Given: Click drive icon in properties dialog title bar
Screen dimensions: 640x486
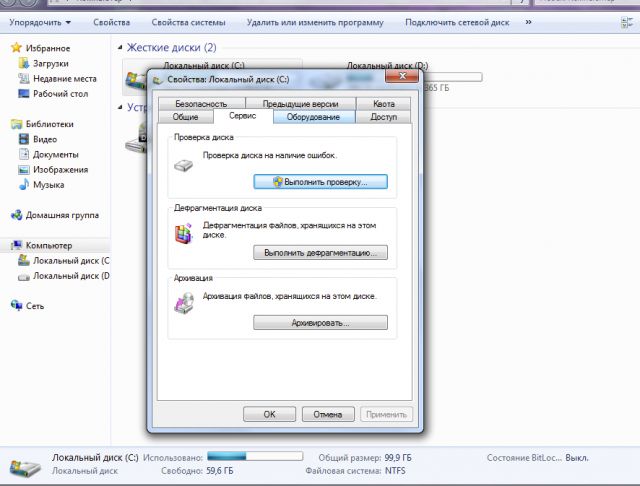Looking at the screenshot, I should [x=158, y=80].
